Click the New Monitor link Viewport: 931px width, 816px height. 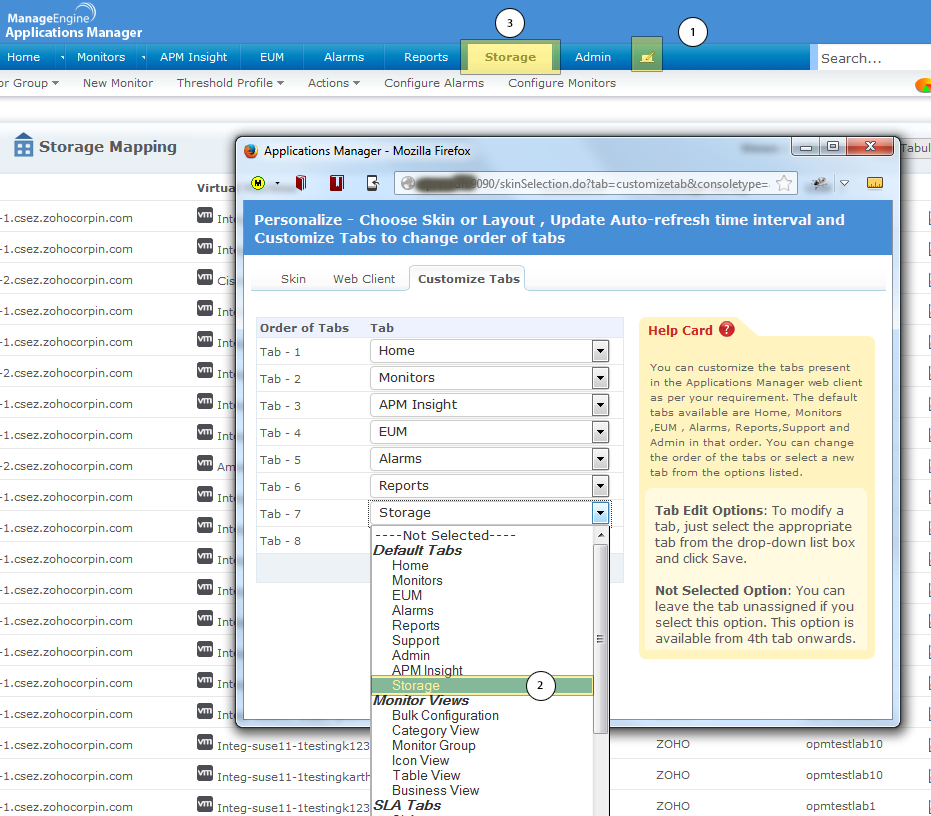(118, 83)
